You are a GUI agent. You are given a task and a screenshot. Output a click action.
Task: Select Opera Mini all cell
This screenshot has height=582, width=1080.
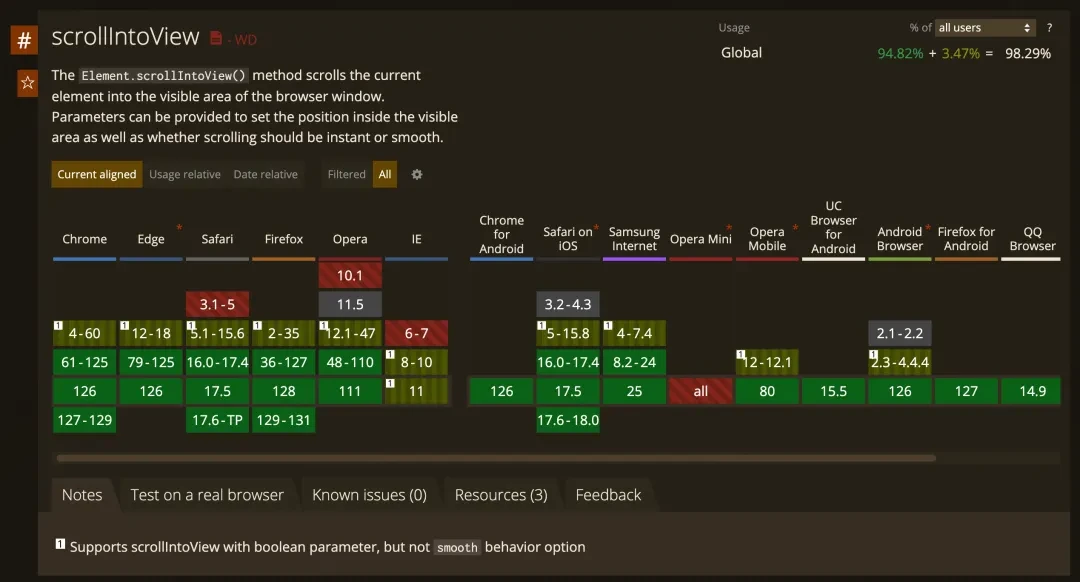tap(700, 391)
